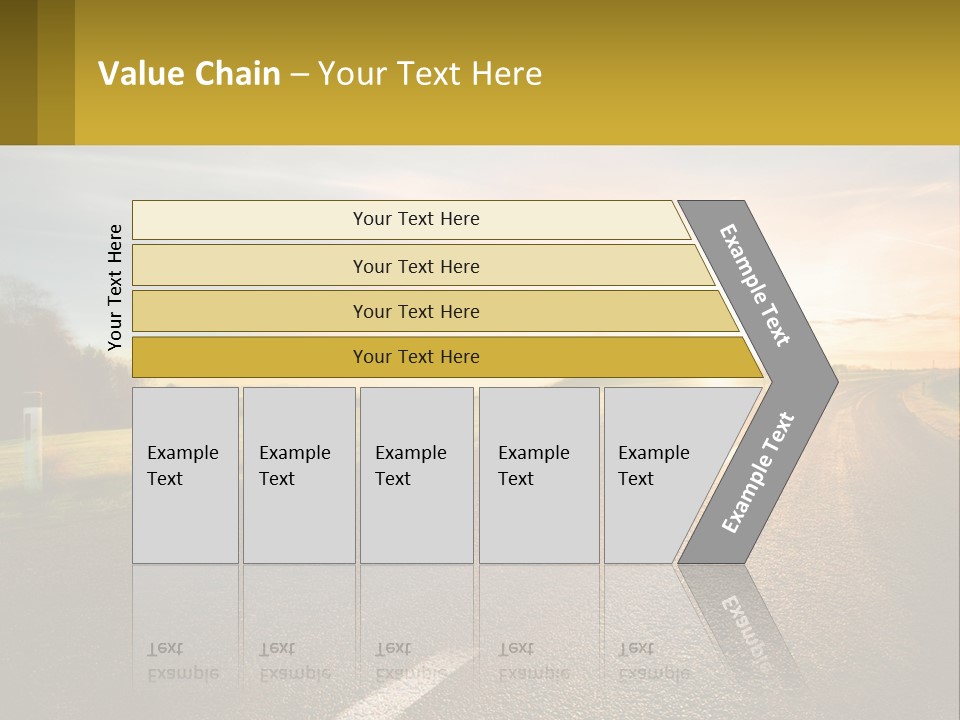The height and width of the screenshot is (720, 960).
Task: Click the dark brown stripe left of title
Action: click(x=18, y=72)
